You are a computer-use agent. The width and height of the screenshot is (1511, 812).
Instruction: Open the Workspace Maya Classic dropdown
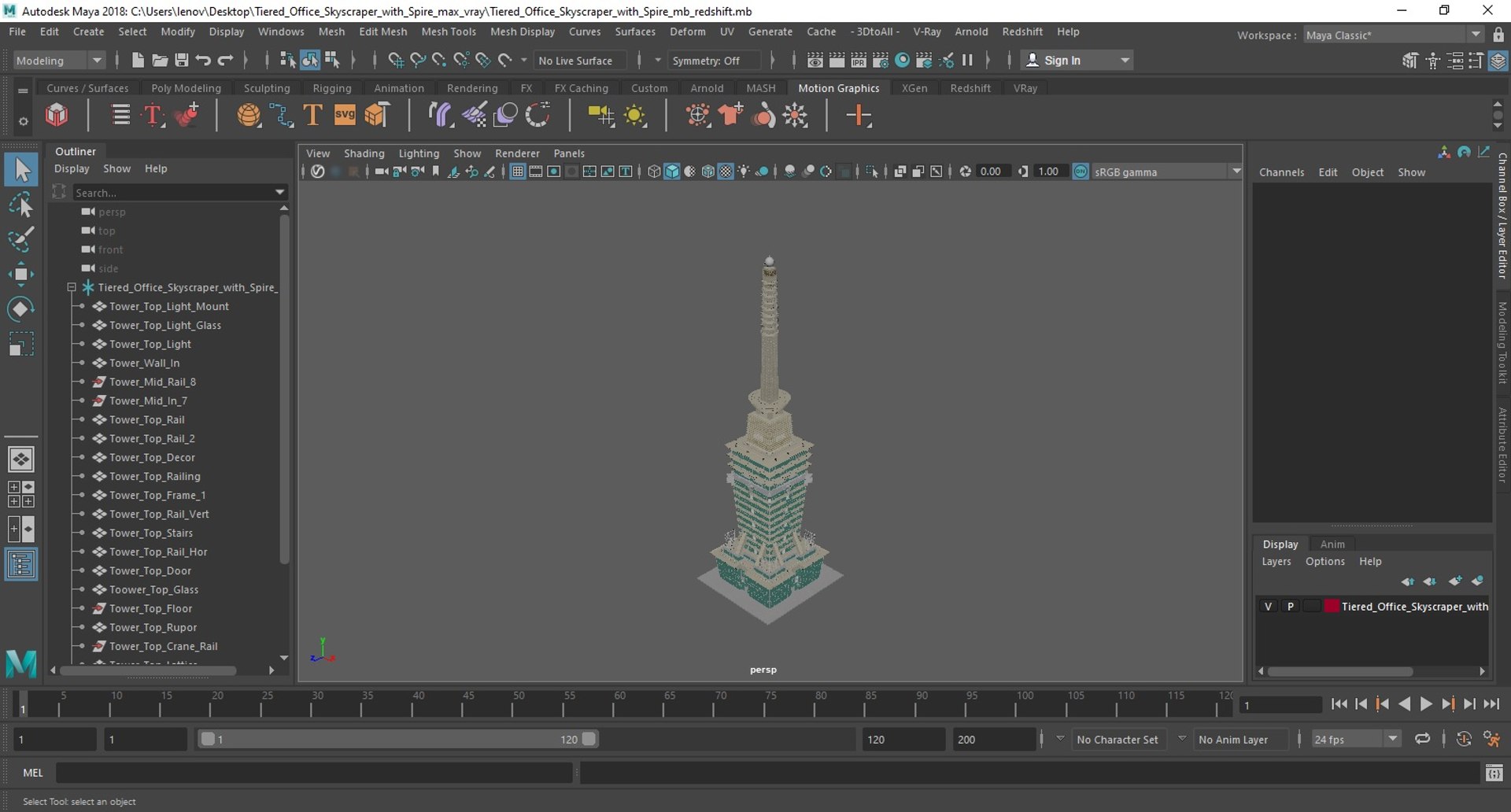[1394, 35]
